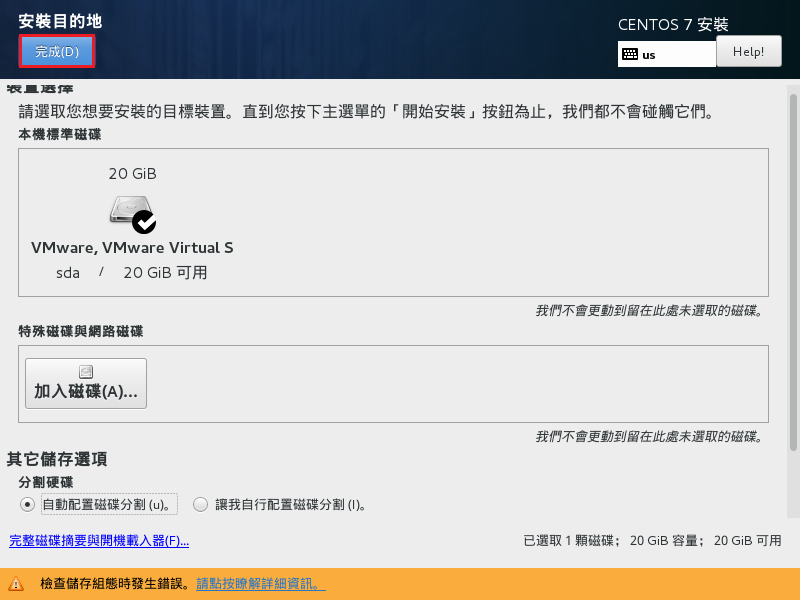Click the 安裝目的地 page title

tap(60, 21)
